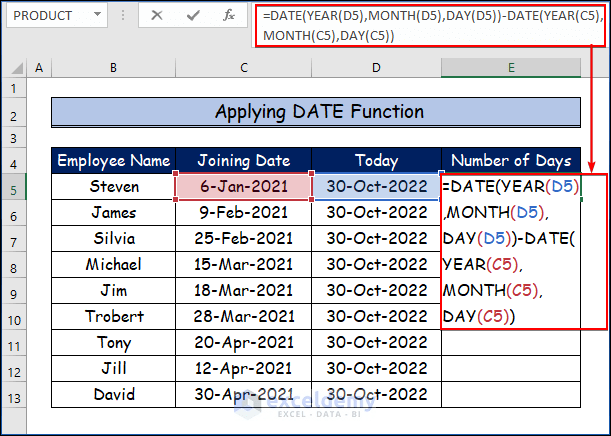Click the 'Number of Days' header cell

(x=511, y=161)
